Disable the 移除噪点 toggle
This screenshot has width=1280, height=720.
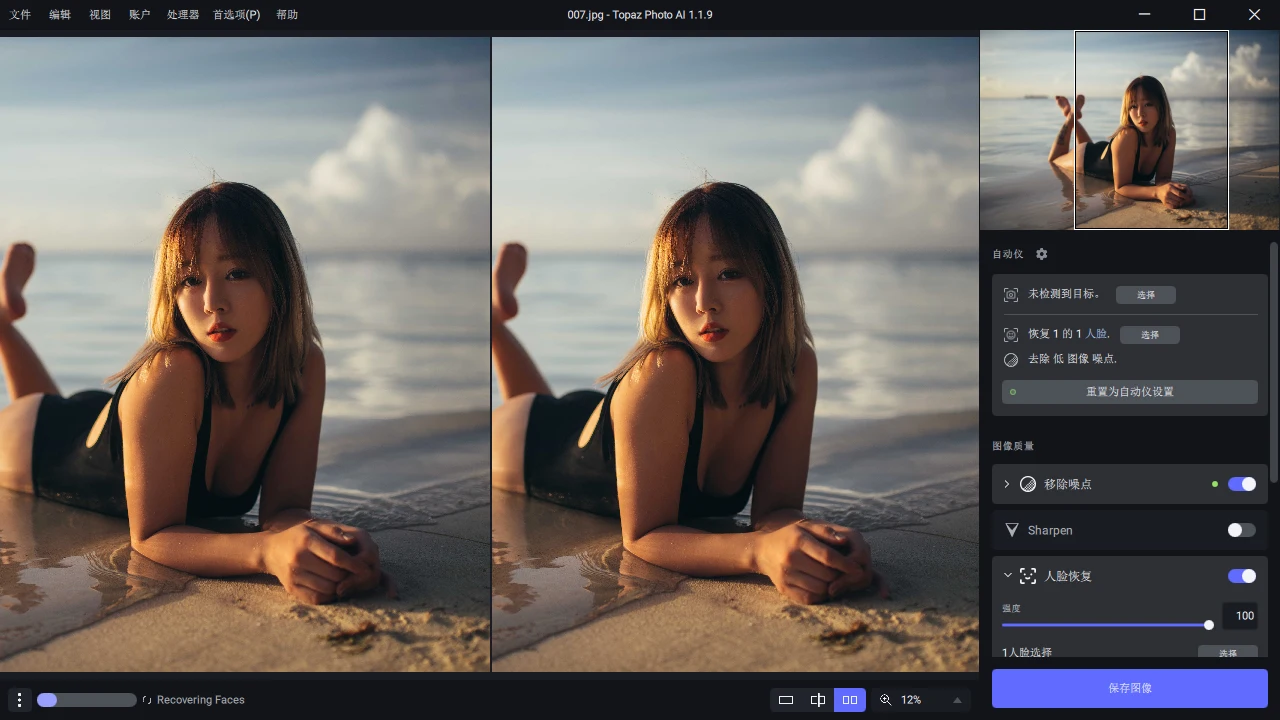(1241, 484)
